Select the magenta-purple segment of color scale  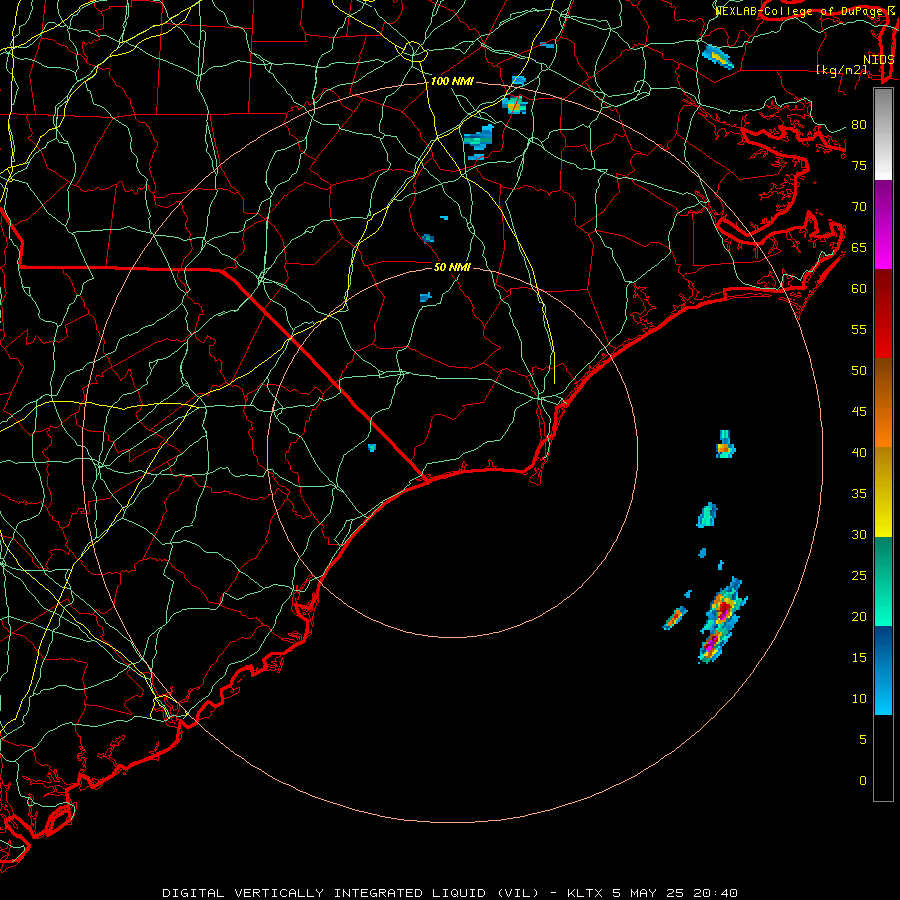click(x=883, y=224)
